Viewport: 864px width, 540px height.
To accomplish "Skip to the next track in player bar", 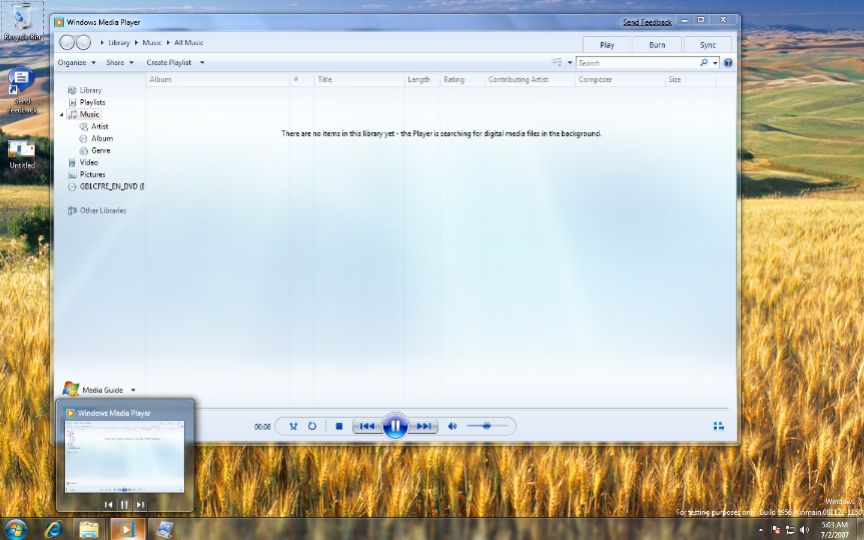I will tap(424, 426).
